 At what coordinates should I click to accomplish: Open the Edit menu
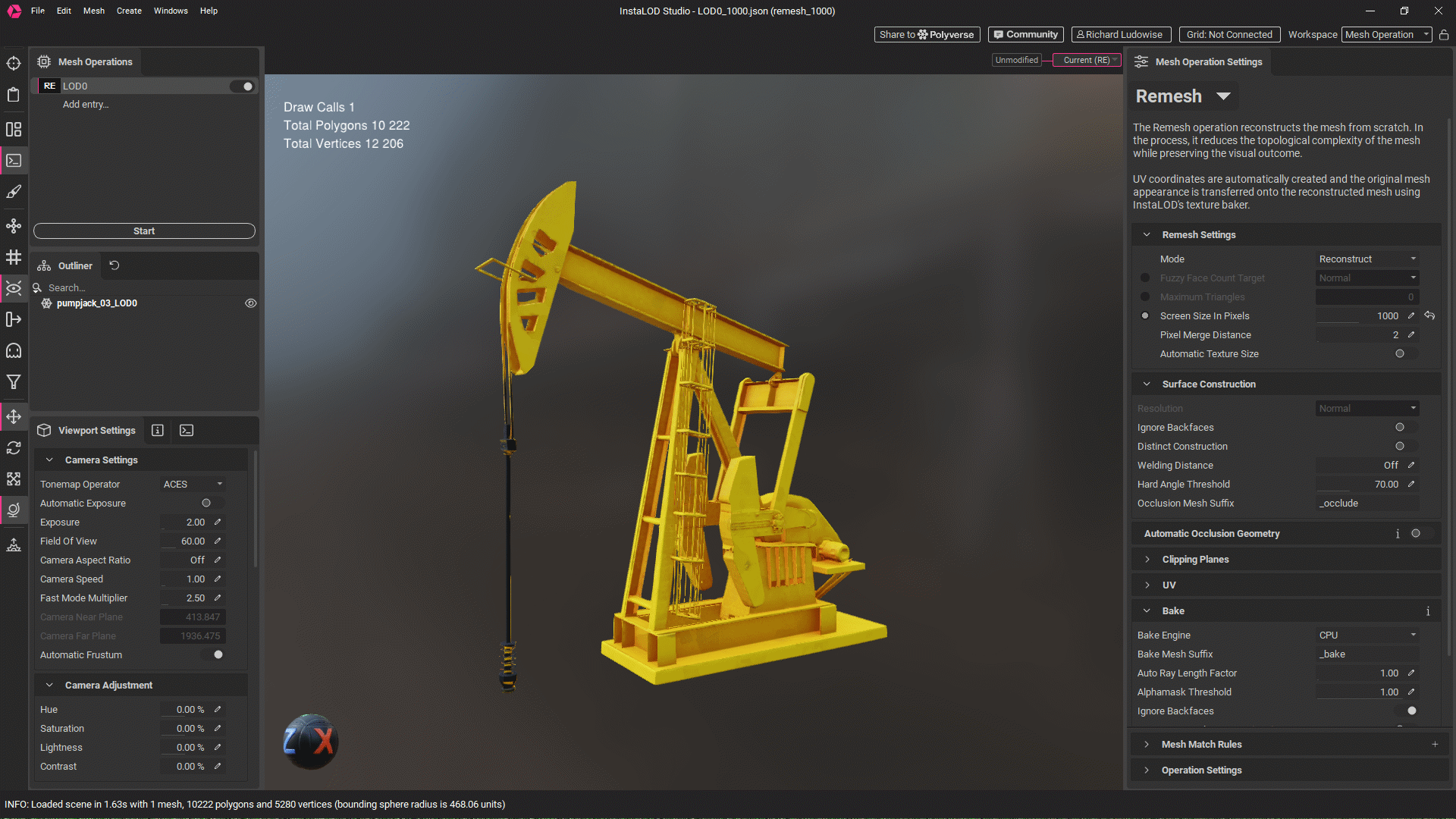click(64, 11)
